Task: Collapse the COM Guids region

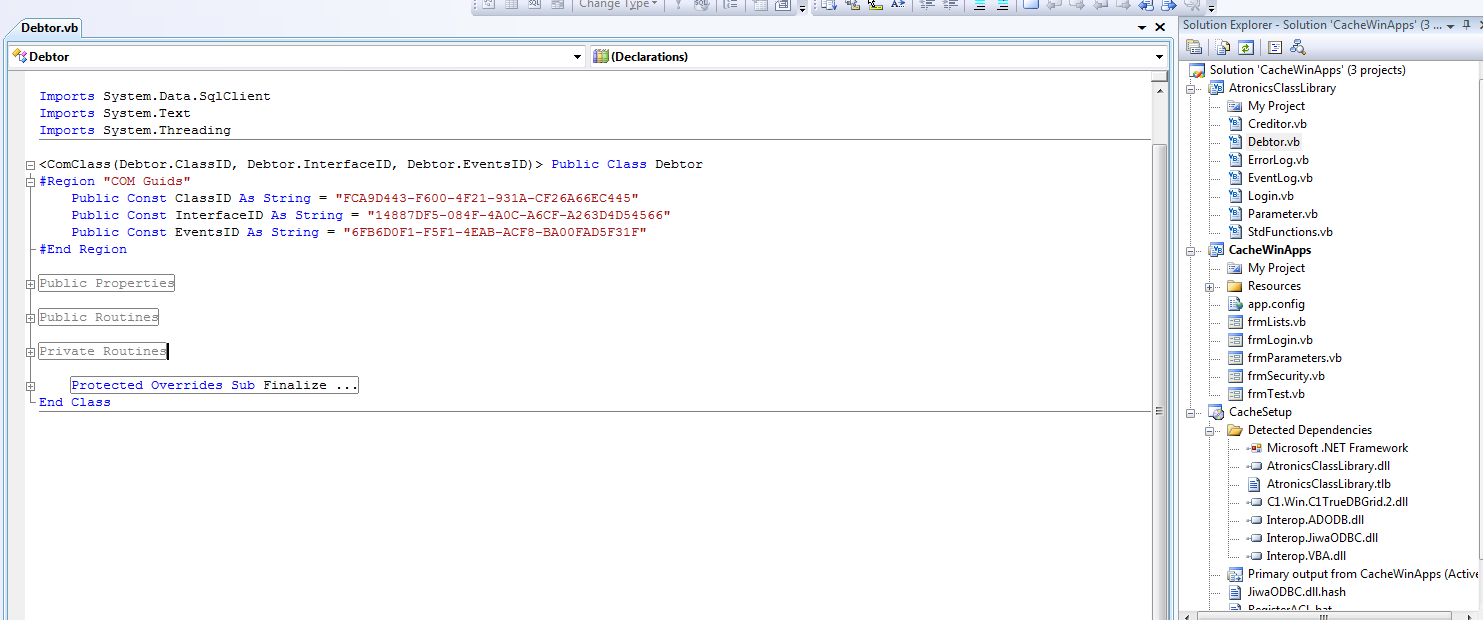Action: pos(31,181)
